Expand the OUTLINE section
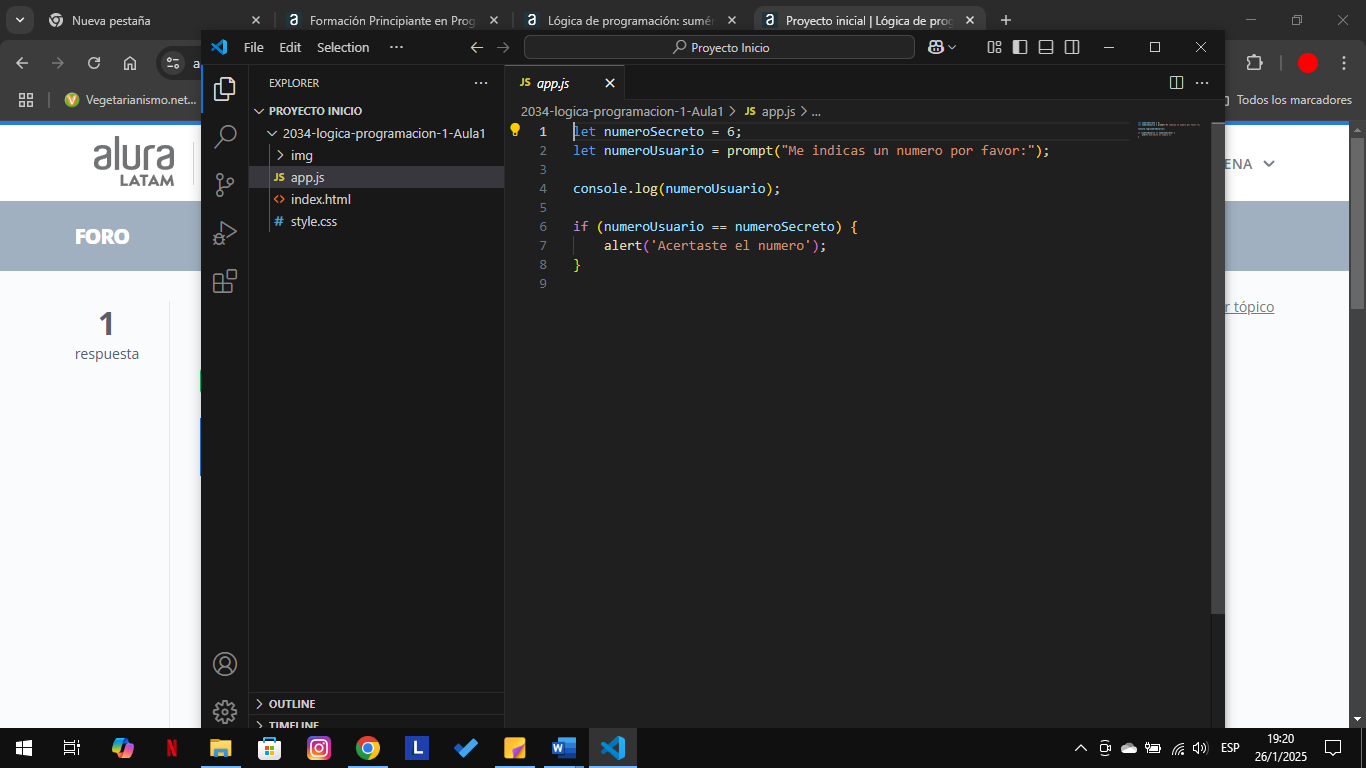This screenshot has height=768, width=1366. (292, 704)
